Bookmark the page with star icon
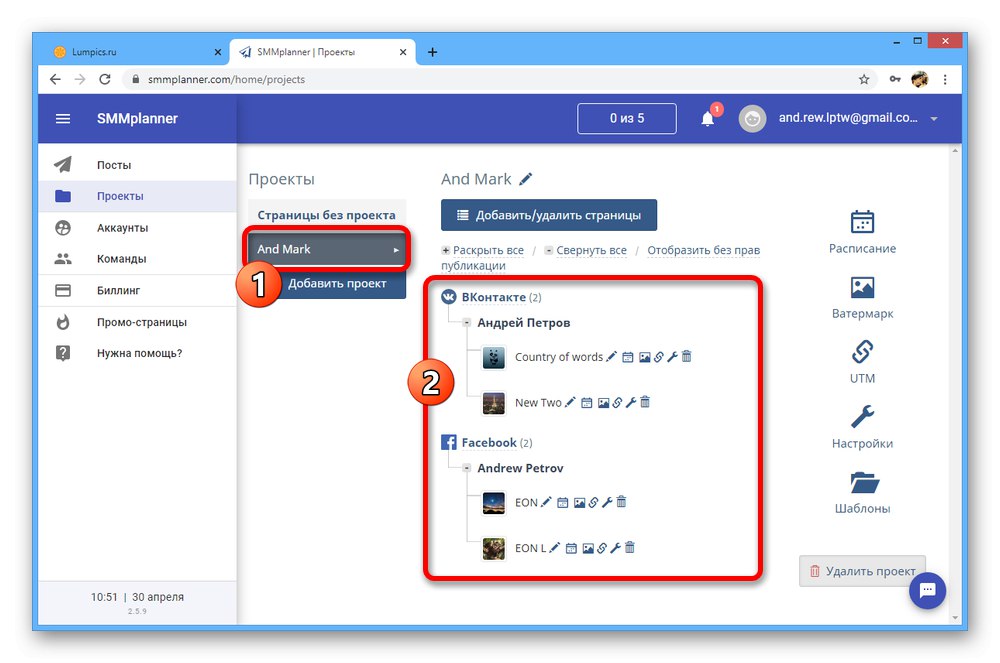 864,79
